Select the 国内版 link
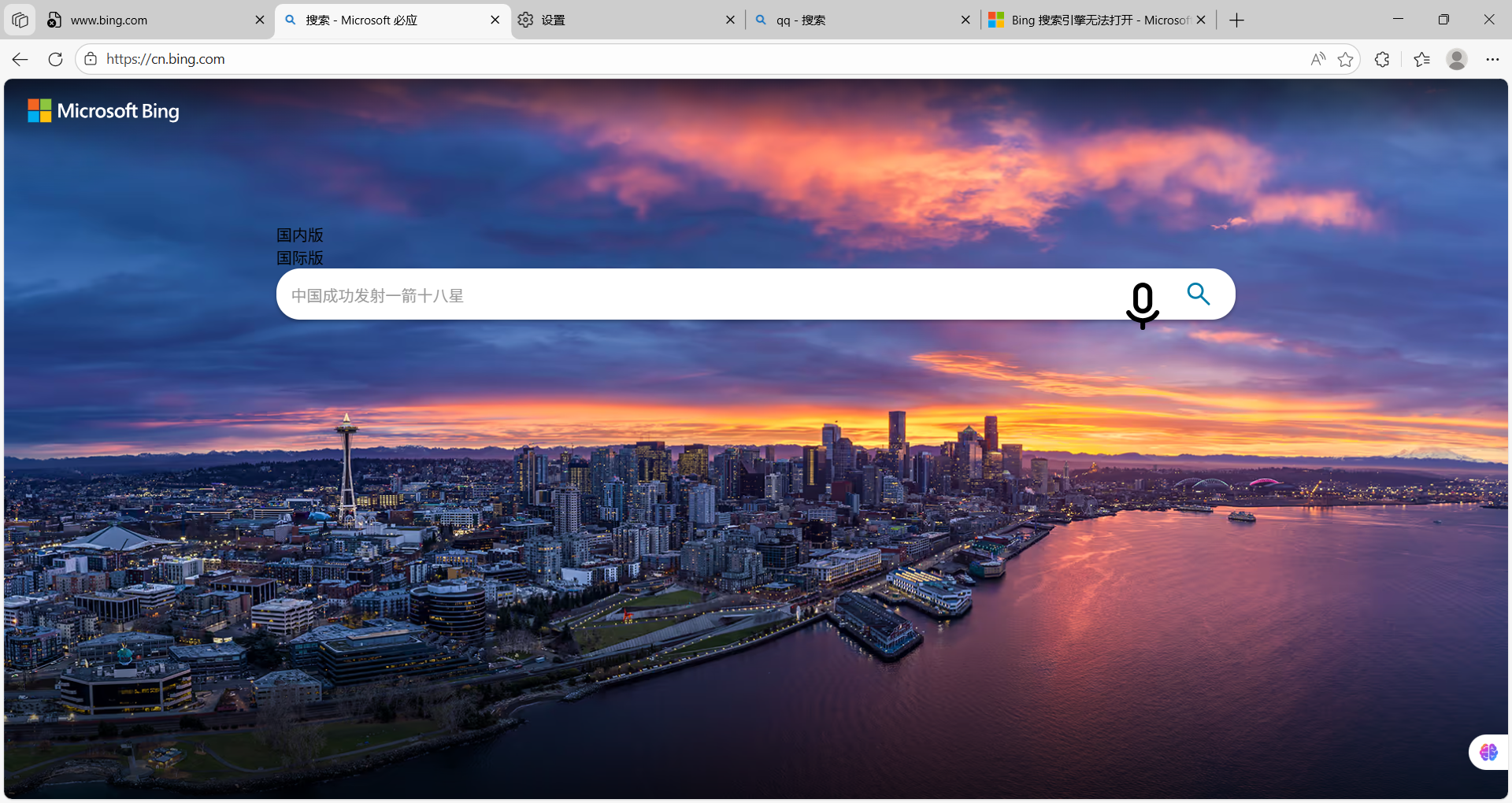The image size is (1512, 803). pyautogui.click(x=300, y=235)
